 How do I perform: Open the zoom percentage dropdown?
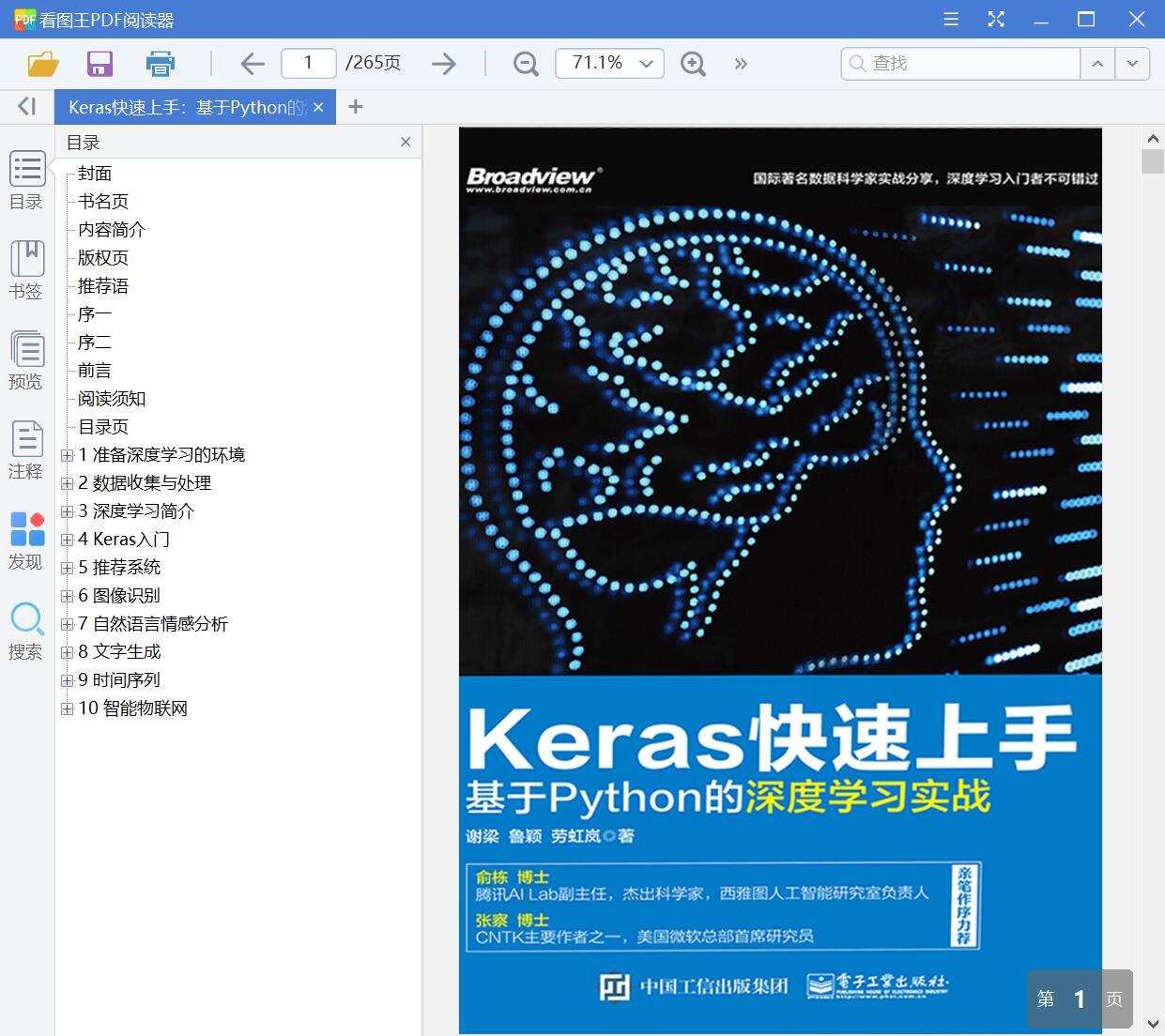tap(645, 64)
